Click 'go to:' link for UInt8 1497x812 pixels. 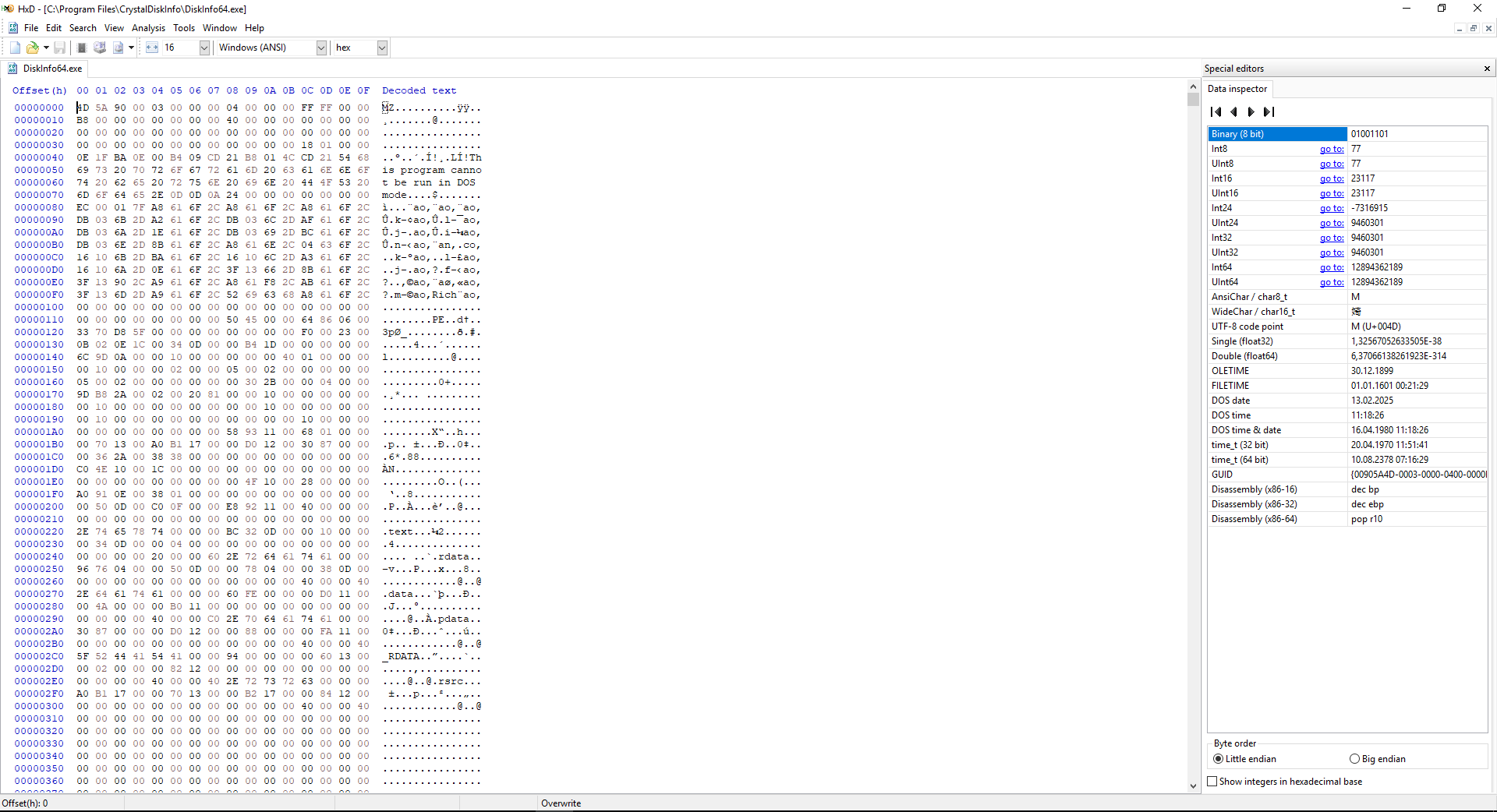(1332, 164)
